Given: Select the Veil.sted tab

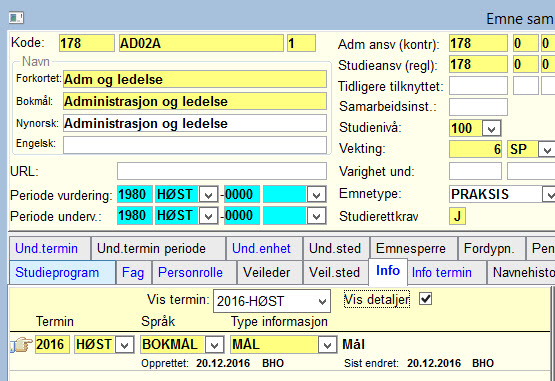Looking at the screenshot, I should [336, 272].
